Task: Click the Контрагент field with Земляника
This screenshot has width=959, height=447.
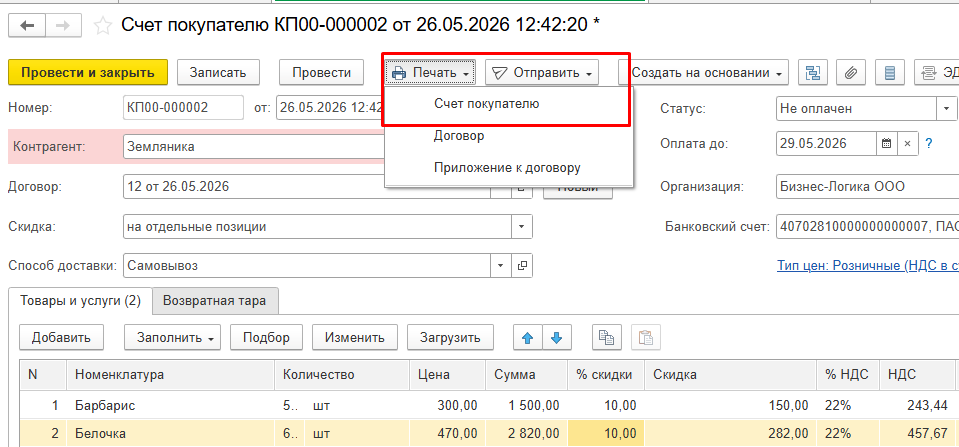Action: [251, 147]
